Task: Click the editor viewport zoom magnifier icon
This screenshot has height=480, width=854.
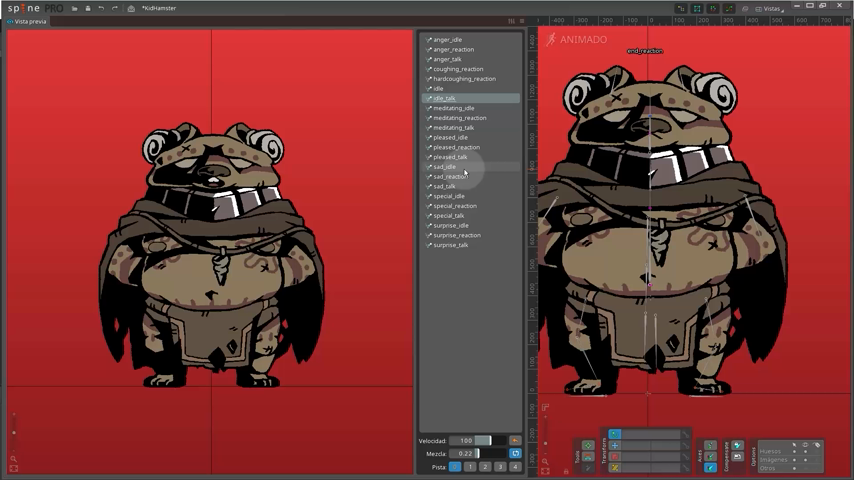Action: click(x=545, y=461)
